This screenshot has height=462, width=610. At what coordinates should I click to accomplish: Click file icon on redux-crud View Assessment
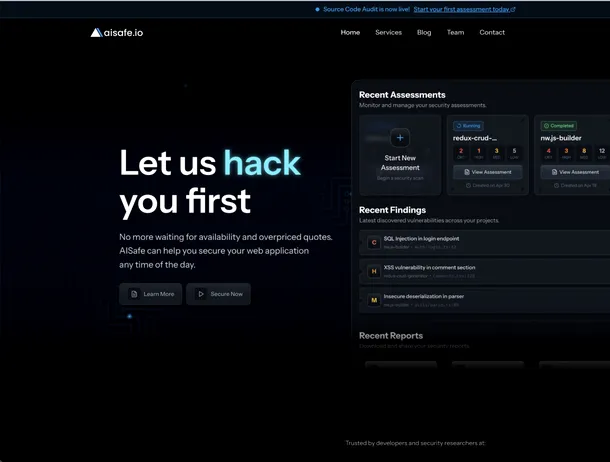[x=466, y=172]
